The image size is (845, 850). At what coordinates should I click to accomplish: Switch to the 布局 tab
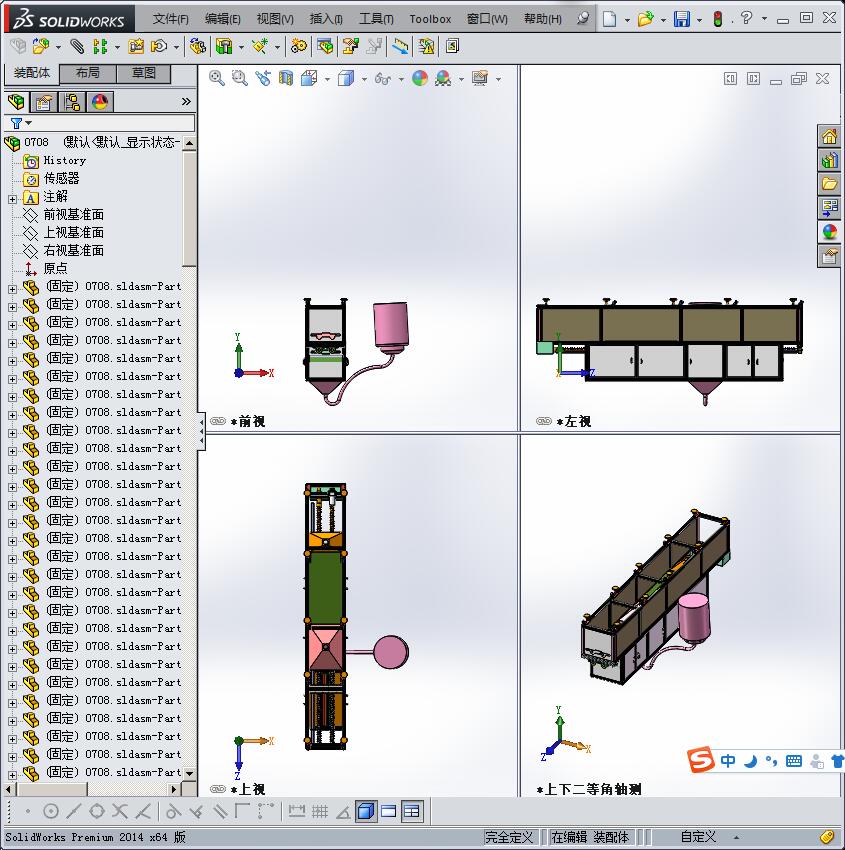pos(87,73)
